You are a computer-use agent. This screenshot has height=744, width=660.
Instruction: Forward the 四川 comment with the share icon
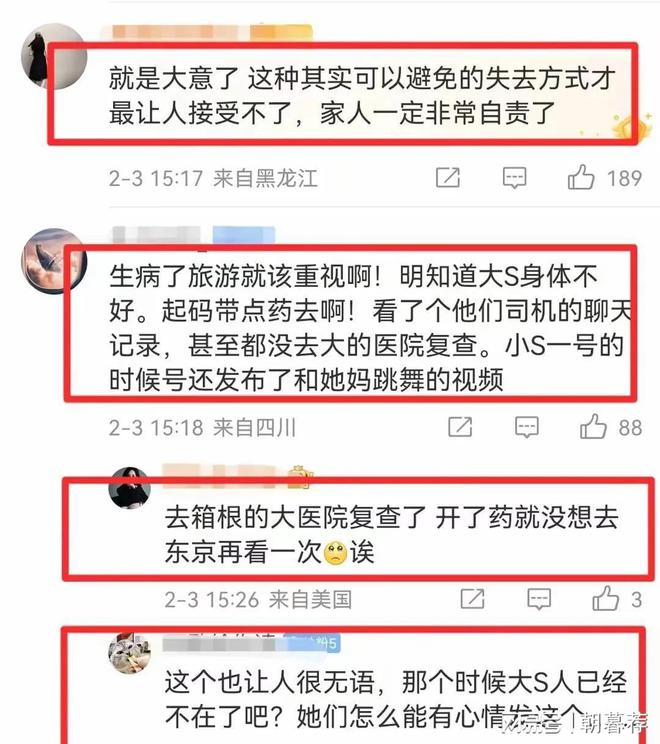[x=460, y=427]
